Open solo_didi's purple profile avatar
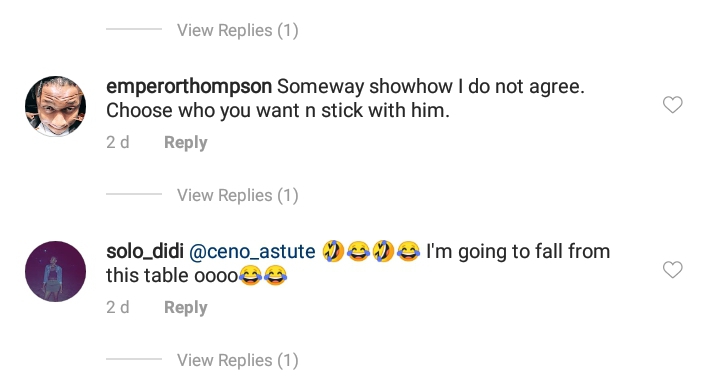 coord(55,271)
